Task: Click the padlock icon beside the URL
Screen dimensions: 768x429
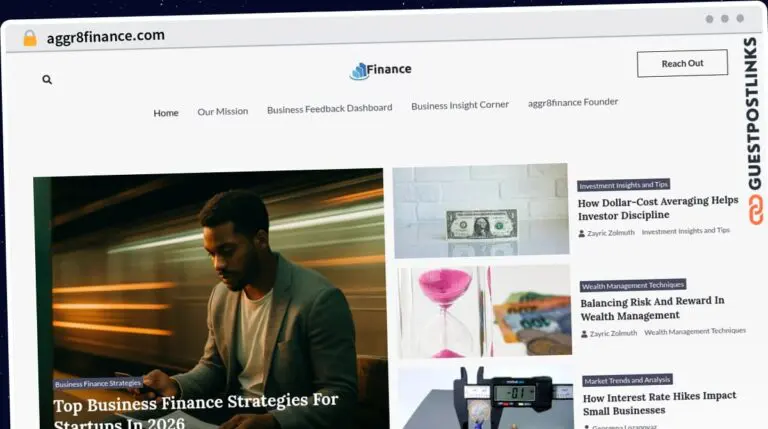Action: [30, 38]
